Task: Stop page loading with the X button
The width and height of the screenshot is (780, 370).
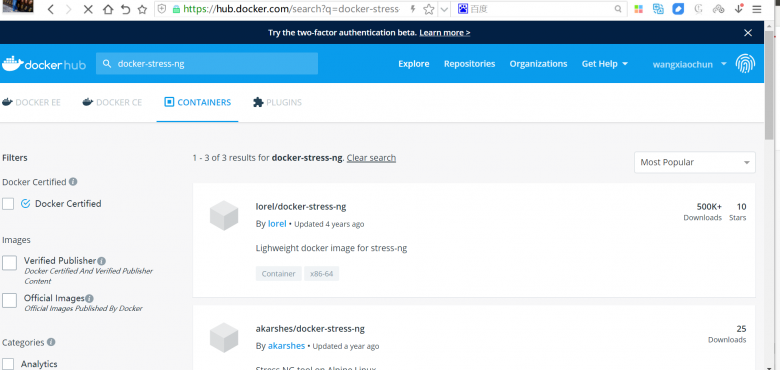Action: coord(88,9)
